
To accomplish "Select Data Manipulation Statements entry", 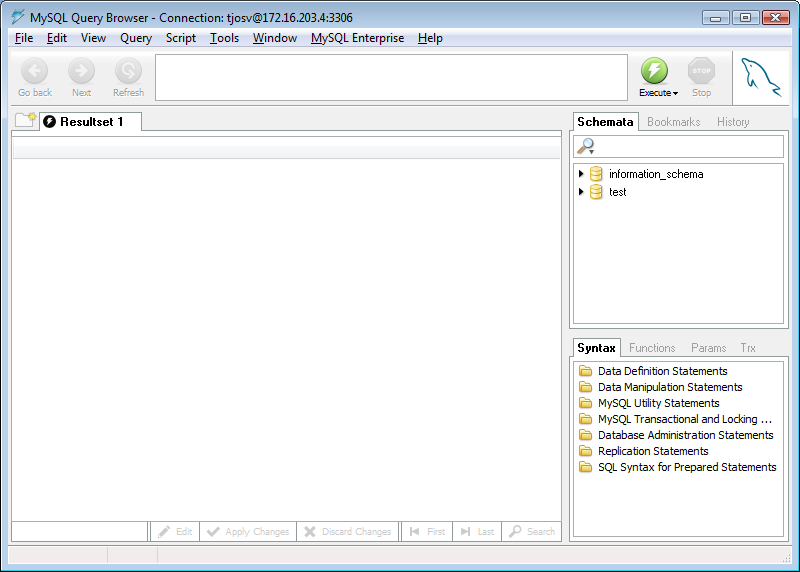I will point(670,387).
